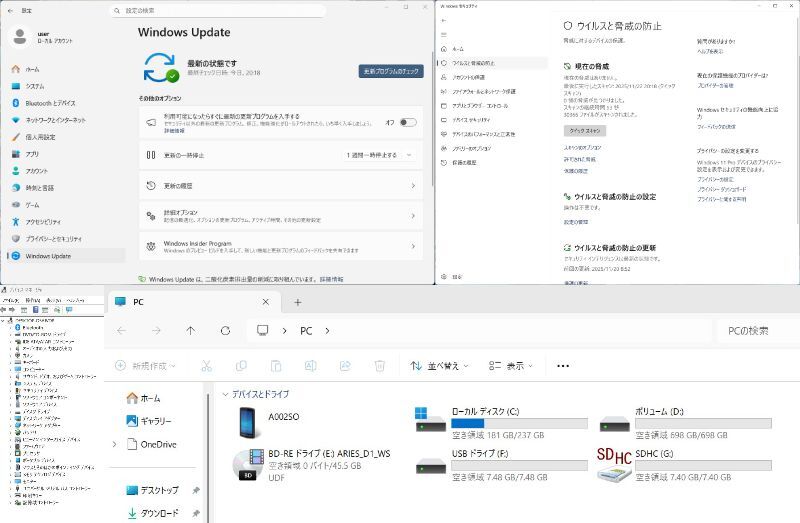Open ヘルプを表示 link in Windows Security
This screenshot has height=523, width=800.
click(710, 52)
